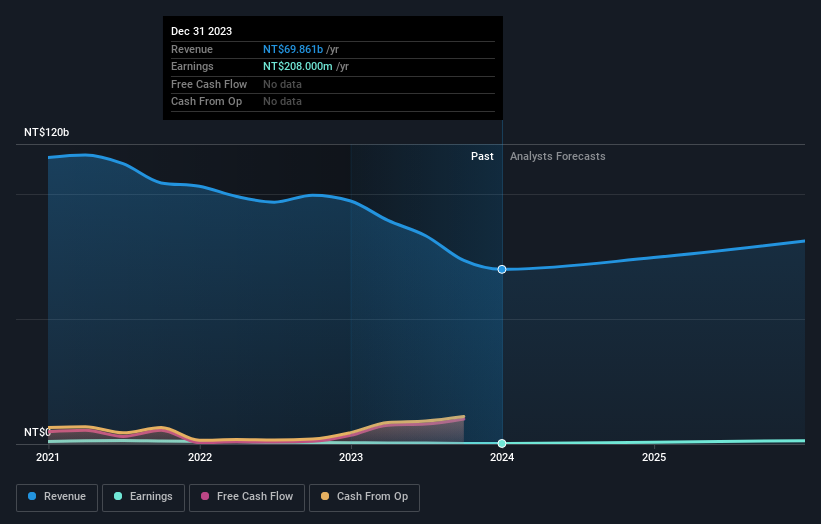Image resolution: width=821 pixels, height=524 pixels.
Task: Click the NT$120b y-axis label
Action: [x=47, y=132]
